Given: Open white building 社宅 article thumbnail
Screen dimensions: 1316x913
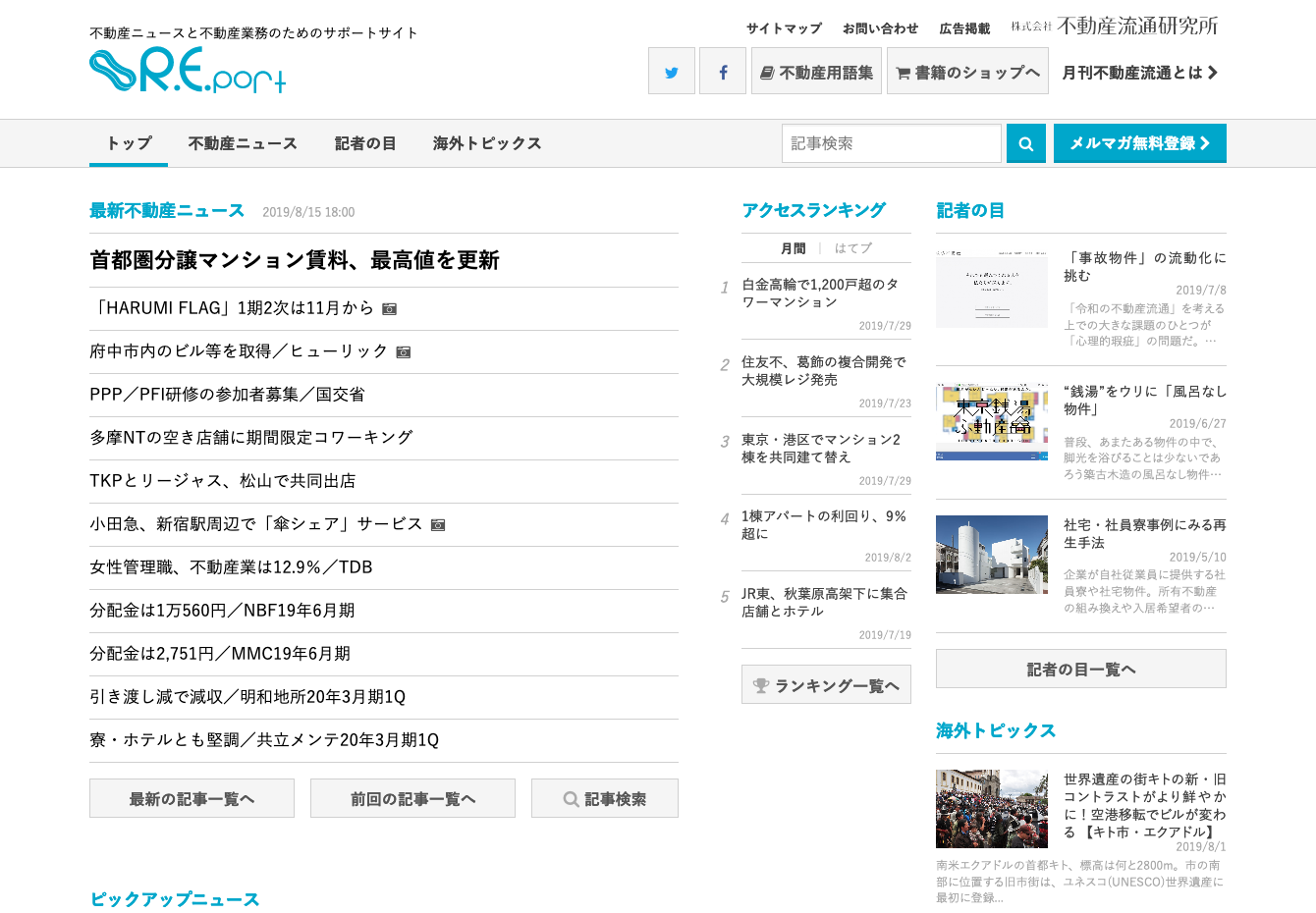Looking at the screenshot, I should (992, 555).
